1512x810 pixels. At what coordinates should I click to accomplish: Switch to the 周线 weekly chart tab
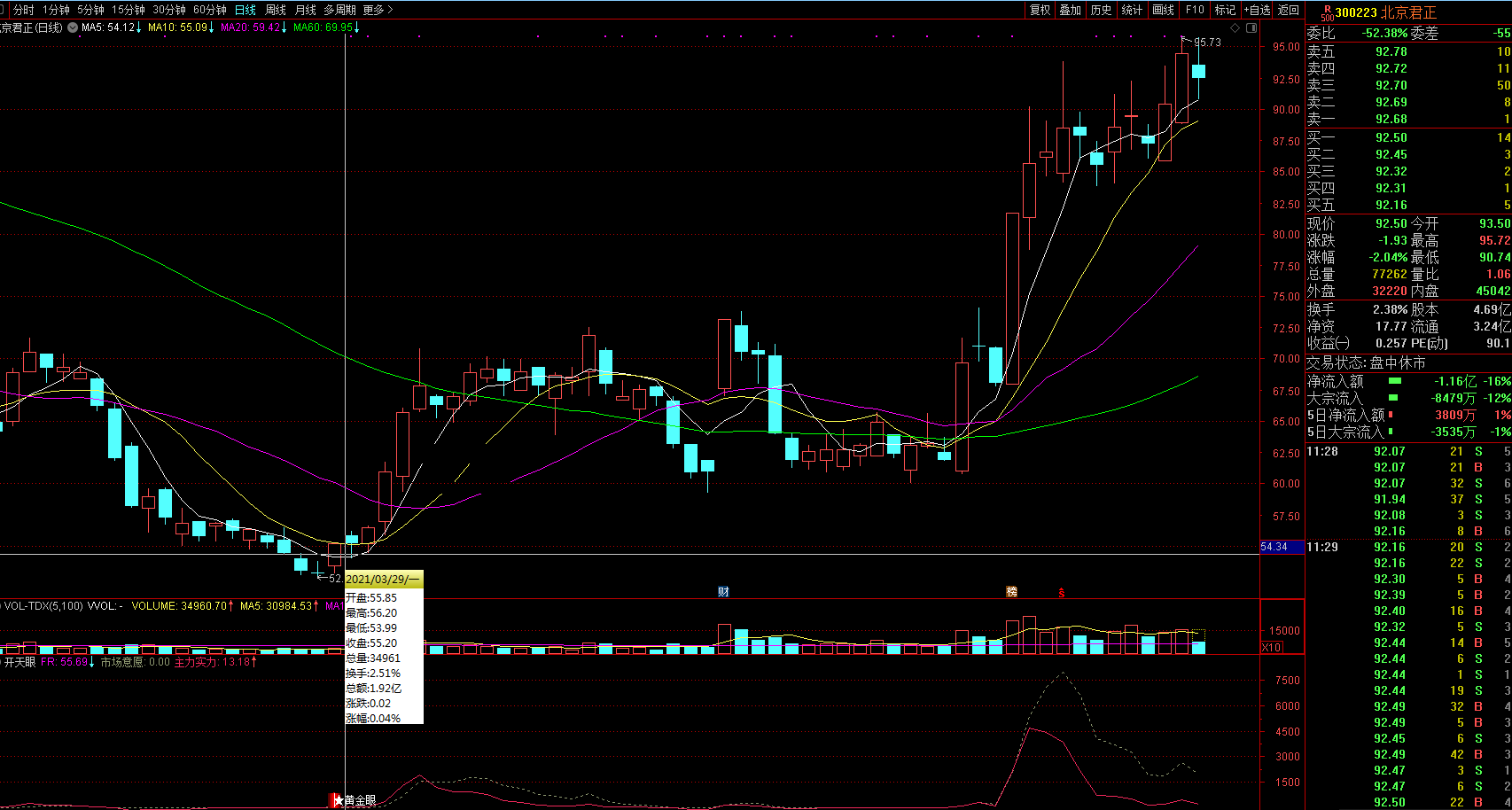point(276,10)
